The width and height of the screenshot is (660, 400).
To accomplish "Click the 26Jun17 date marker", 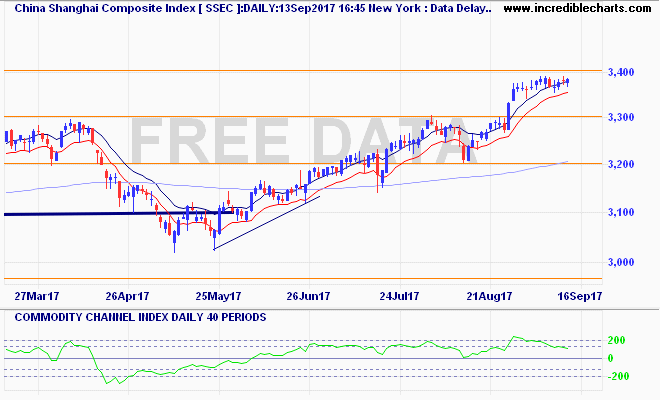I will [309, 296].
